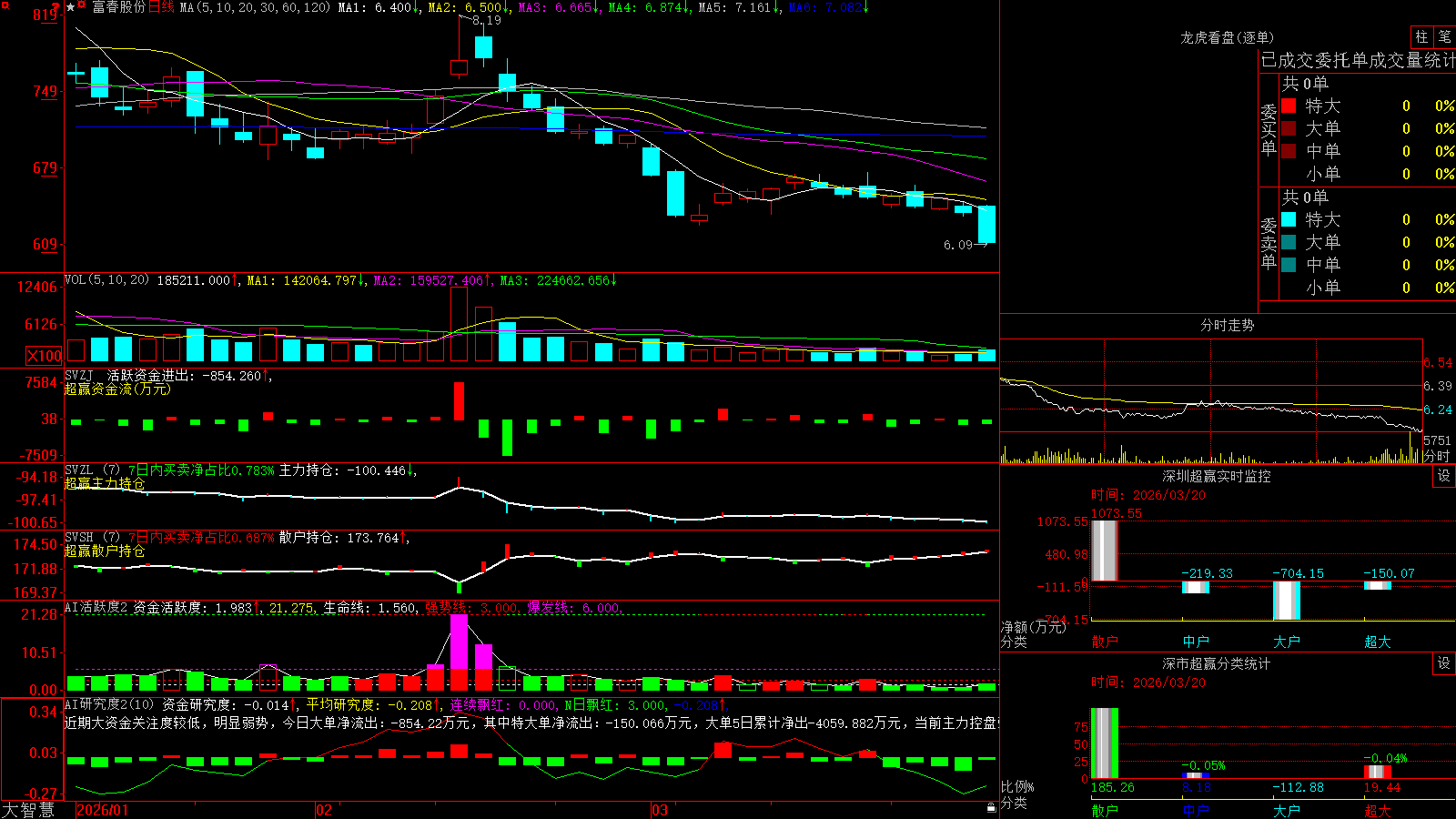Screen dimensions: 1456x819
Task: Click the lock icon at timeline end
Action: (x=991, y=808)
